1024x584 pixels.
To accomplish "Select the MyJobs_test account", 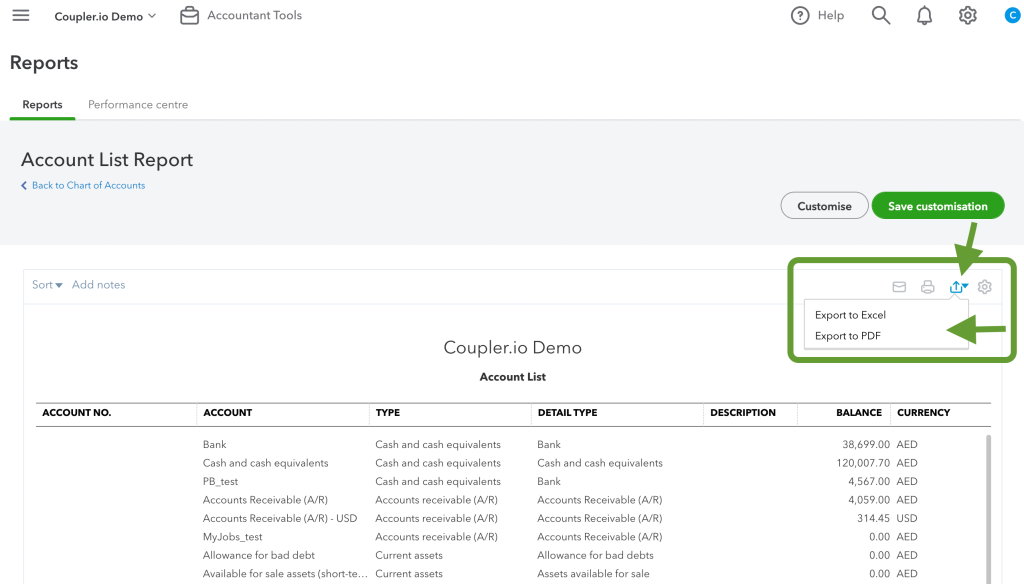I will pos(232,537).
